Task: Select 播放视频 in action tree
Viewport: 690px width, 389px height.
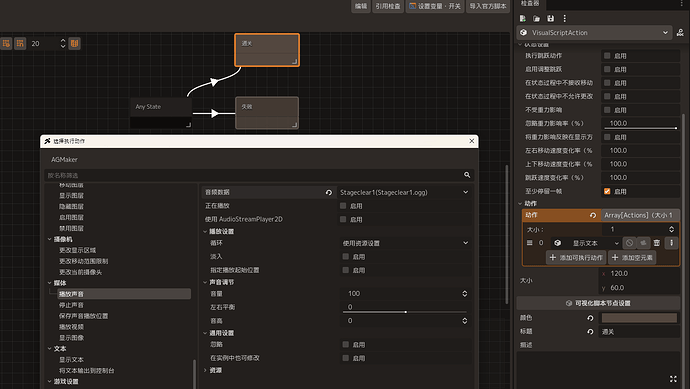Action: [x=71, y=327]
